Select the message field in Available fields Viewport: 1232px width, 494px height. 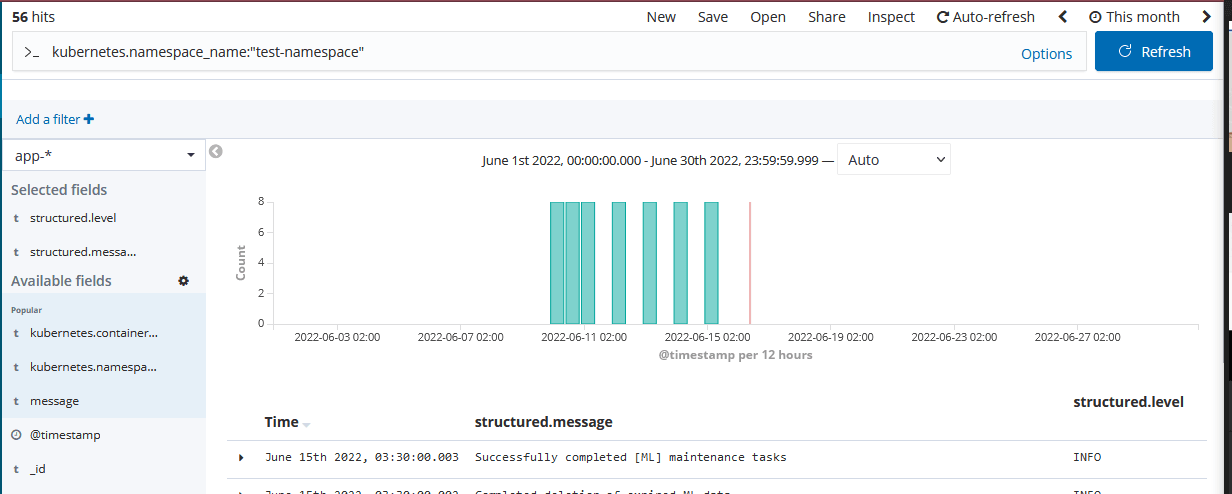click(54, 401)
